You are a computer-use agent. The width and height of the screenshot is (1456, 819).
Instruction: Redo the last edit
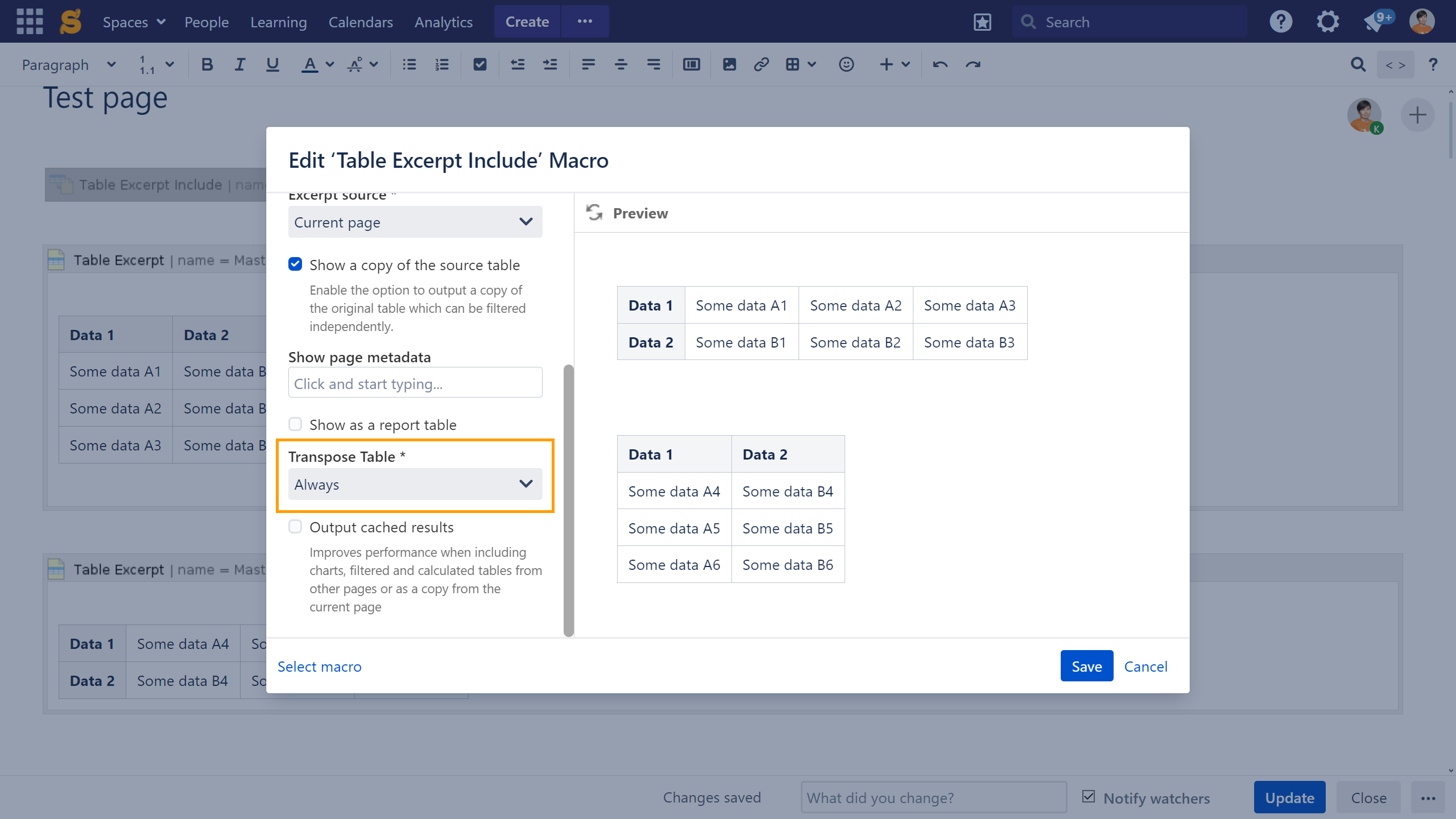[x=973, y=64]
